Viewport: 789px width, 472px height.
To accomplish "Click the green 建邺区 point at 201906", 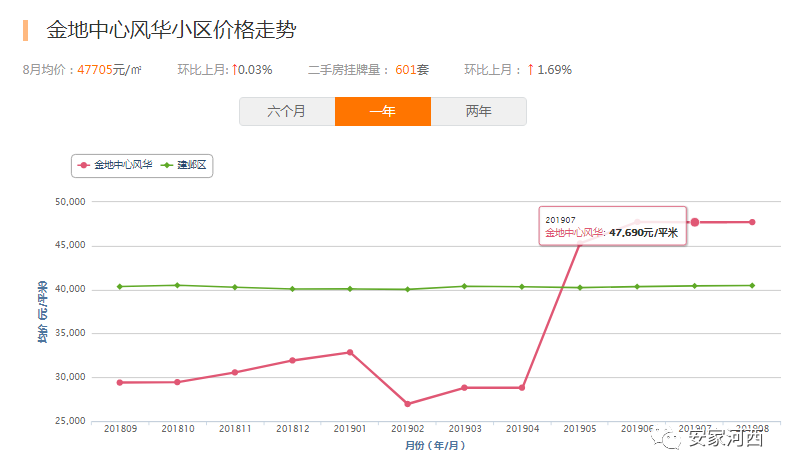I will point(638,287).
